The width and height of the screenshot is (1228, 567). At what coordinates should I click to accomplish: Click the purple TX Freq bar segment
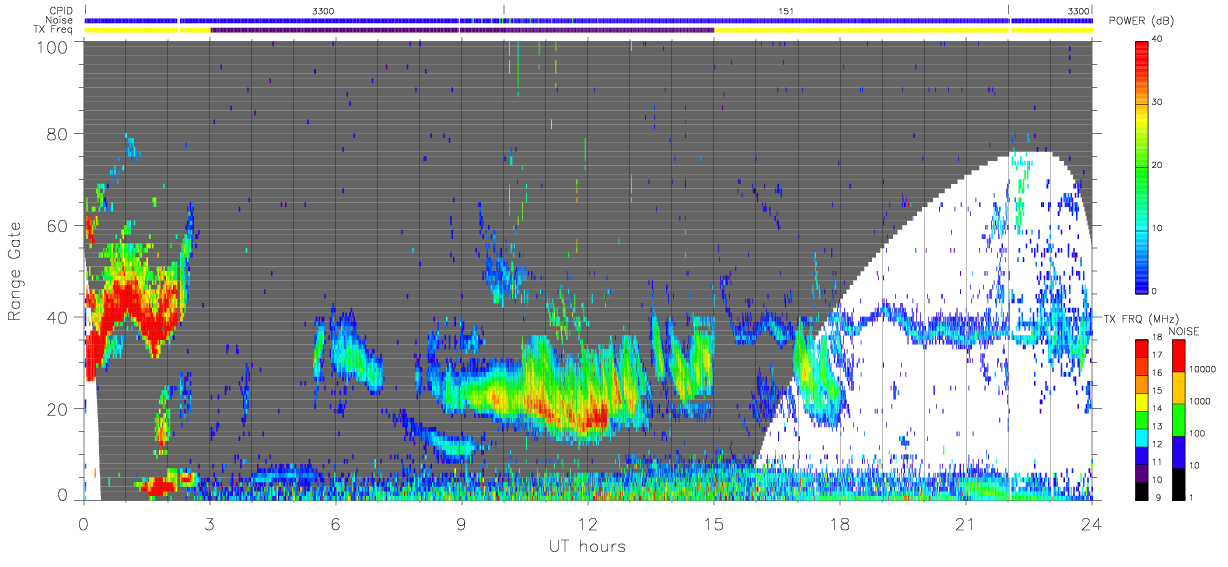point(462,30)
